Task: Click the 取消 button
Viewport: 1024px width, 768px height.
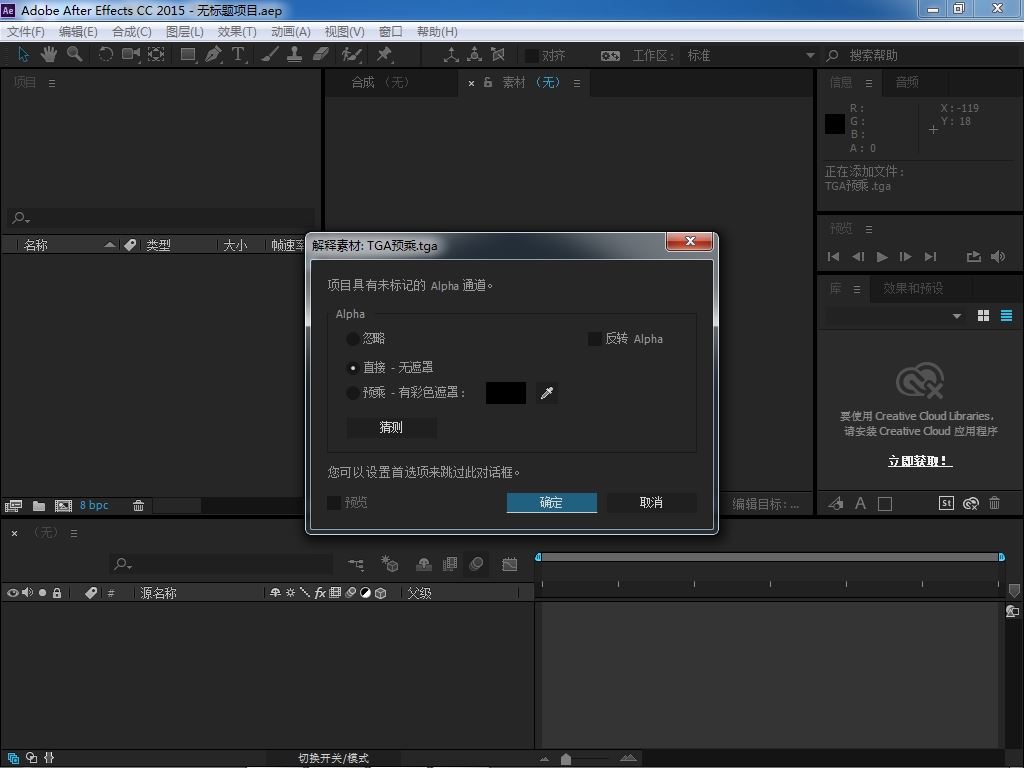Action: tap(651, 502)
